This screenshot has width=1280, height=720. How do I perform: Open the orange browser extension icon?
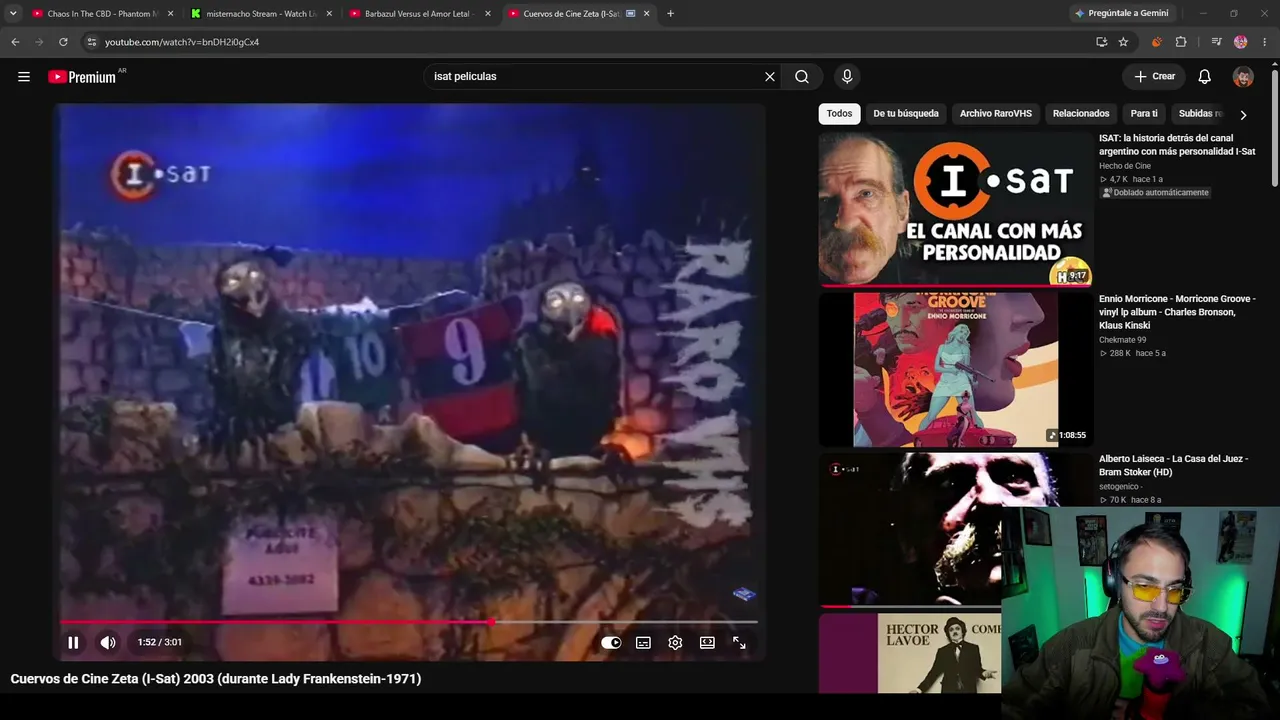pos(1157,42)
